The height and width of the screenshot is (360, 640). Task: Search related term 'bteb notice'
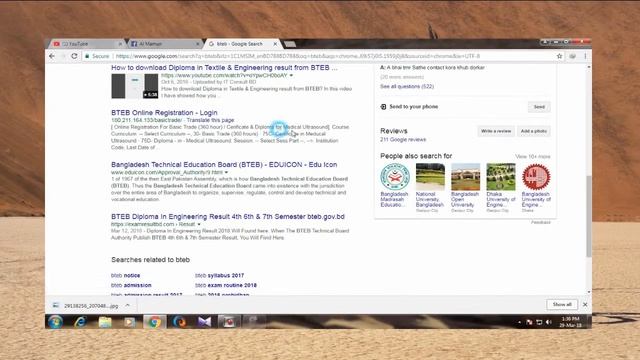tap(125, 276)
